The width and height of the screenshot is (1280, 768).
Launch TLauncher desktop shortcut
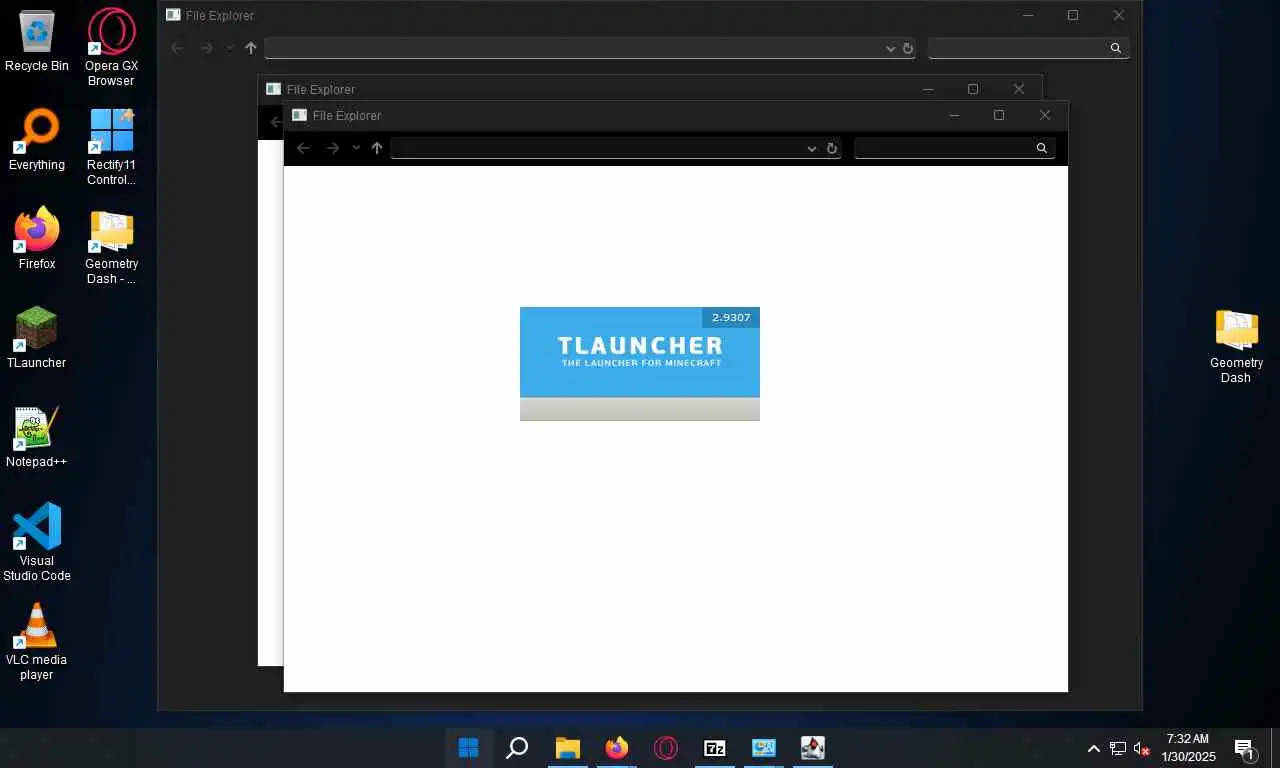(37, 338)
